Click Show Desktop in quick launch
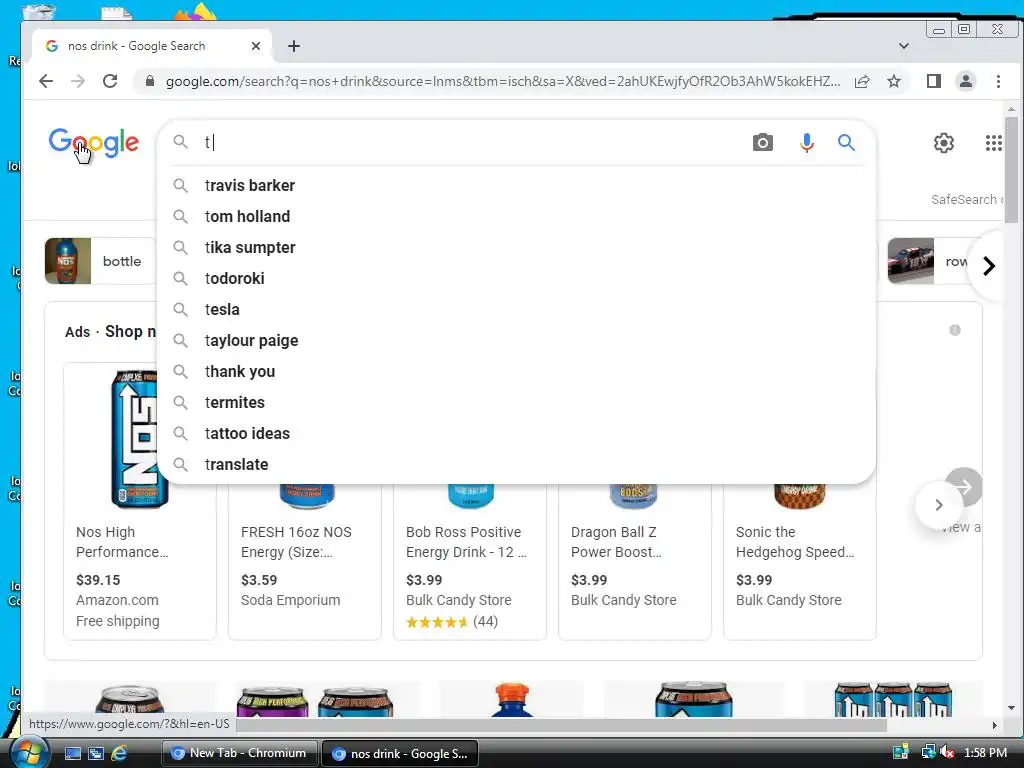Screen dimensions: 1024x768 73,754
